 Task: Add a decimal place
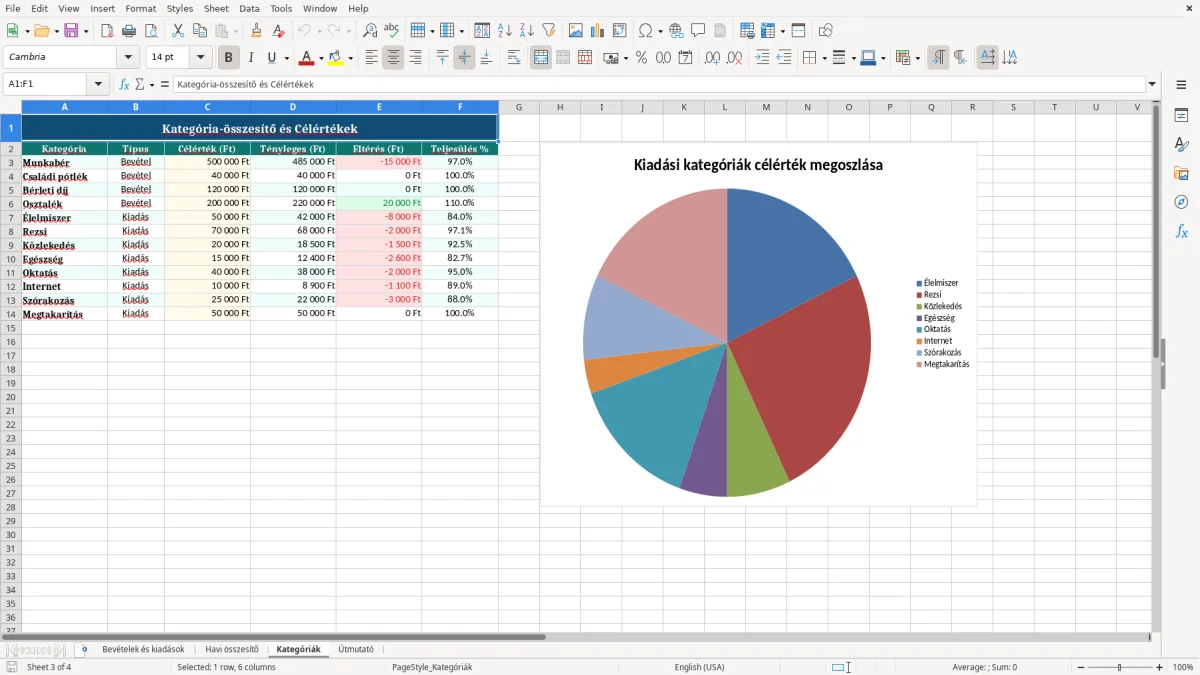[x=712, y=58]
